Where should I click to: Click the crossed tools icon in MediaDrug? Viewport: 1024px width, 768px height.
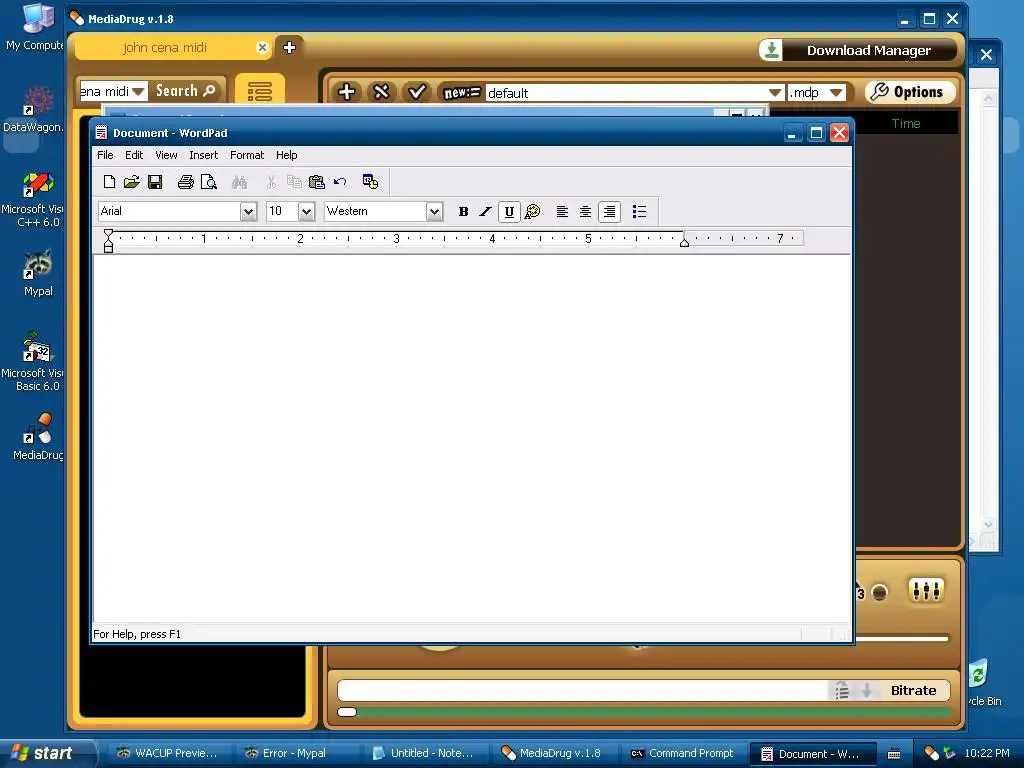click(x=381, y=92)
